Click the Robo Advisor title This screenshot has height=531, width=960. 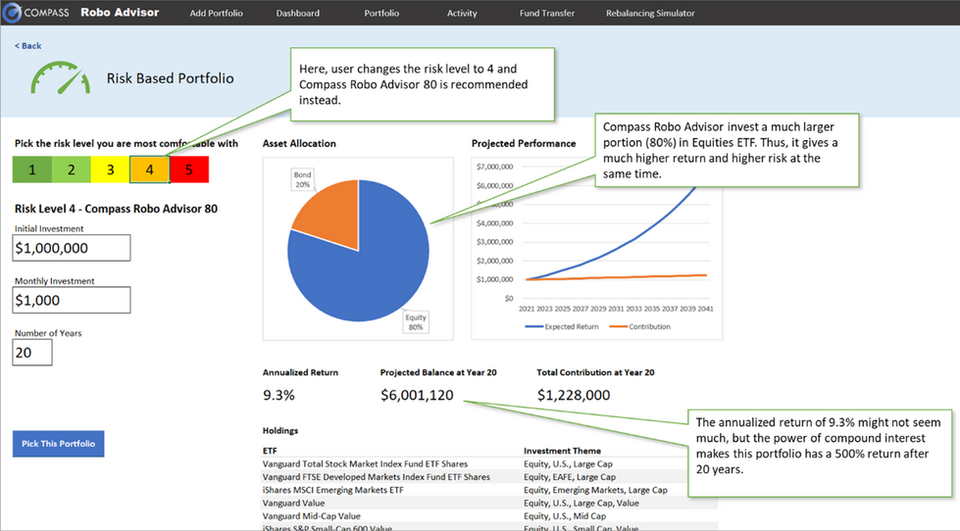pos(120,12)
